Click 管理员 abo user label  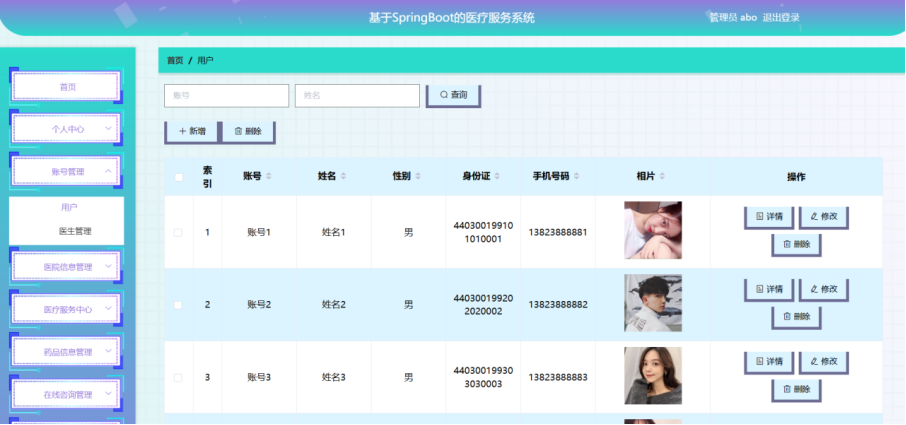(x=733, y=17)
